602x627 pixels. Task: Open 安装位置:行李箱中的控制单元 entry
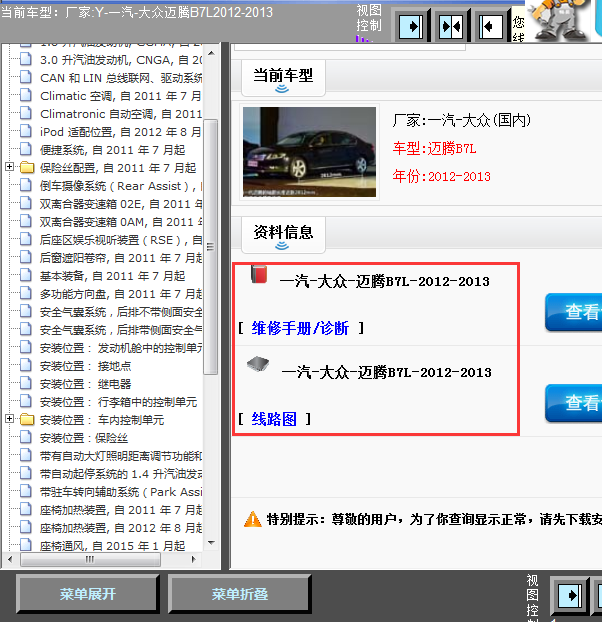[118, 402]
